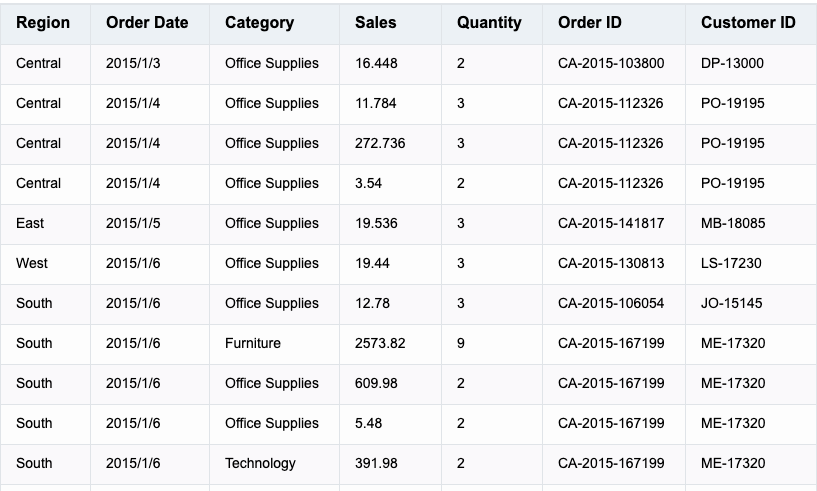Click the East region cell

[x=30, y=223]
